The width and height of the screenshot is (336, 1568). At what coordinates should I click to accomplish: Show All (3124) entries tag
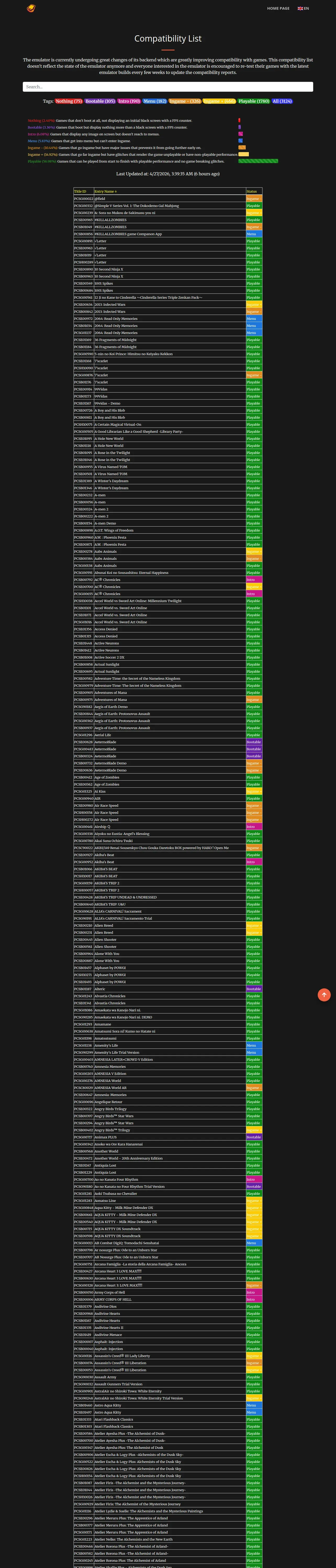pyautogui.click(x=282, y=101)
